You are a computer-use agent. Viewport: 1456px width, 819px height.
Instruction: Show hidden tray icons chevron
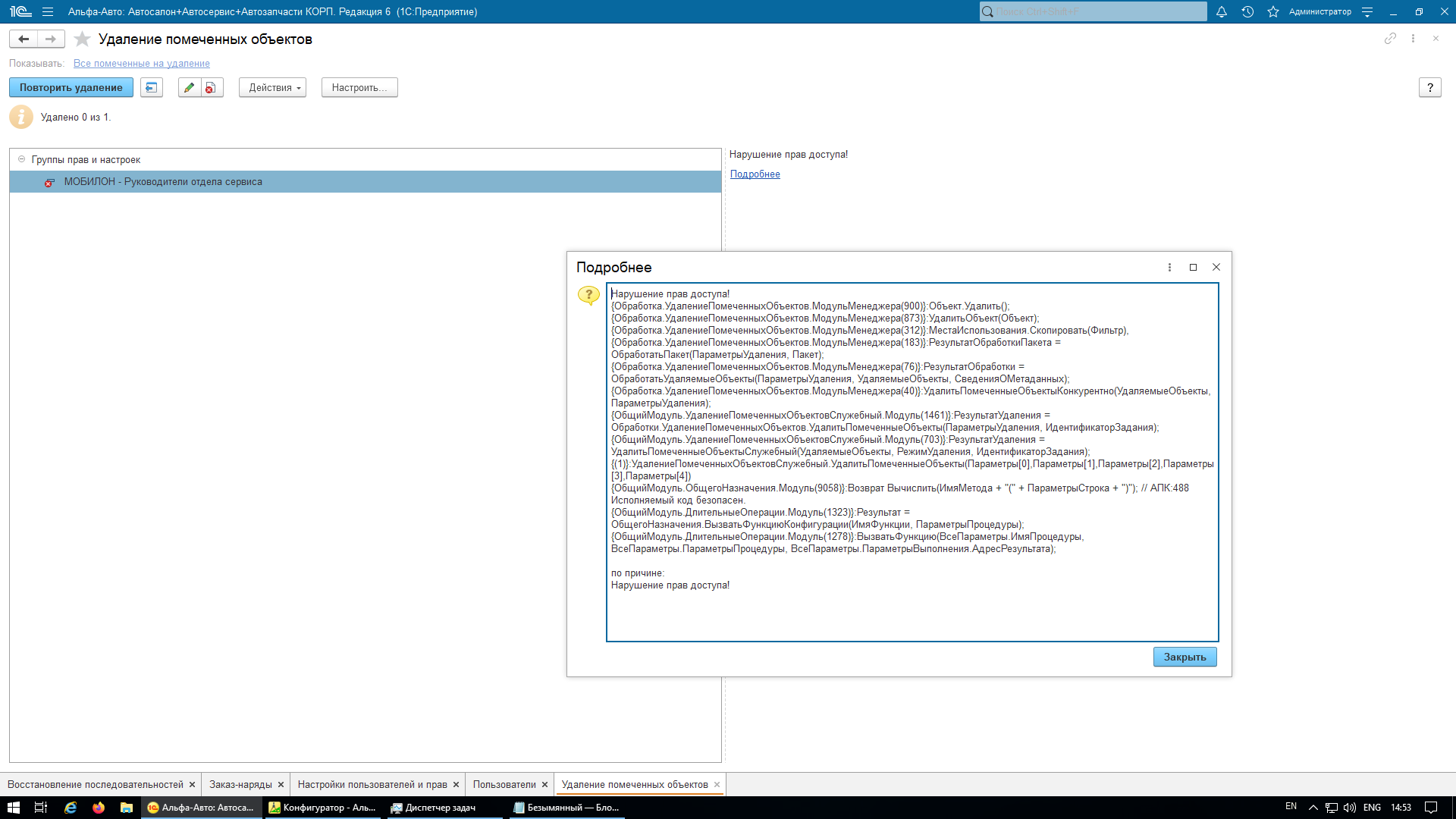1313,808
